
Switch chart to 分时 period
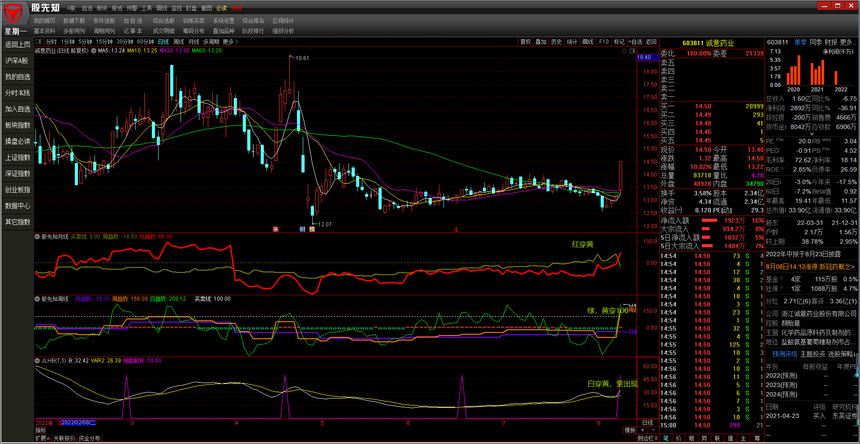pos(51,42)
